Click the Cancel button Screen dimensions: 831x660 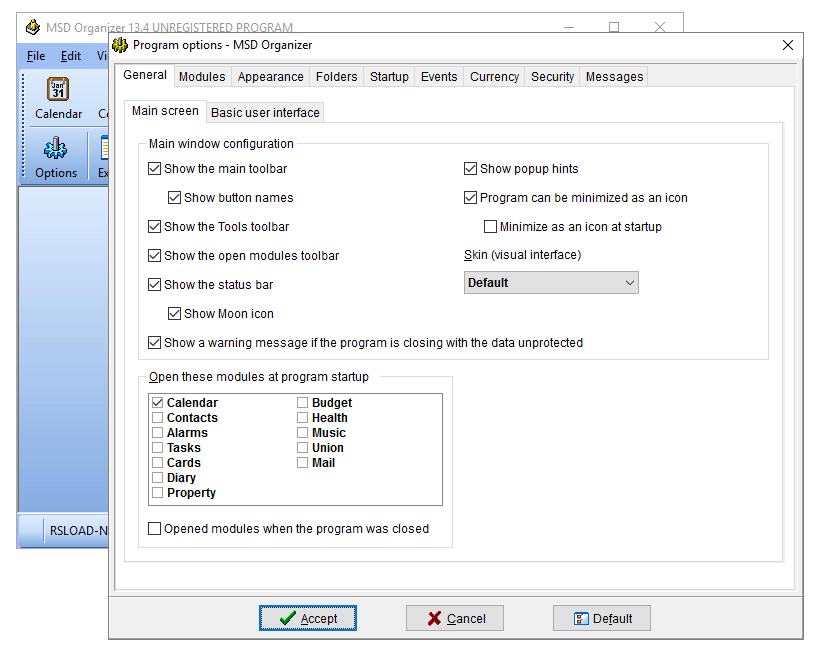coord(455,618)
